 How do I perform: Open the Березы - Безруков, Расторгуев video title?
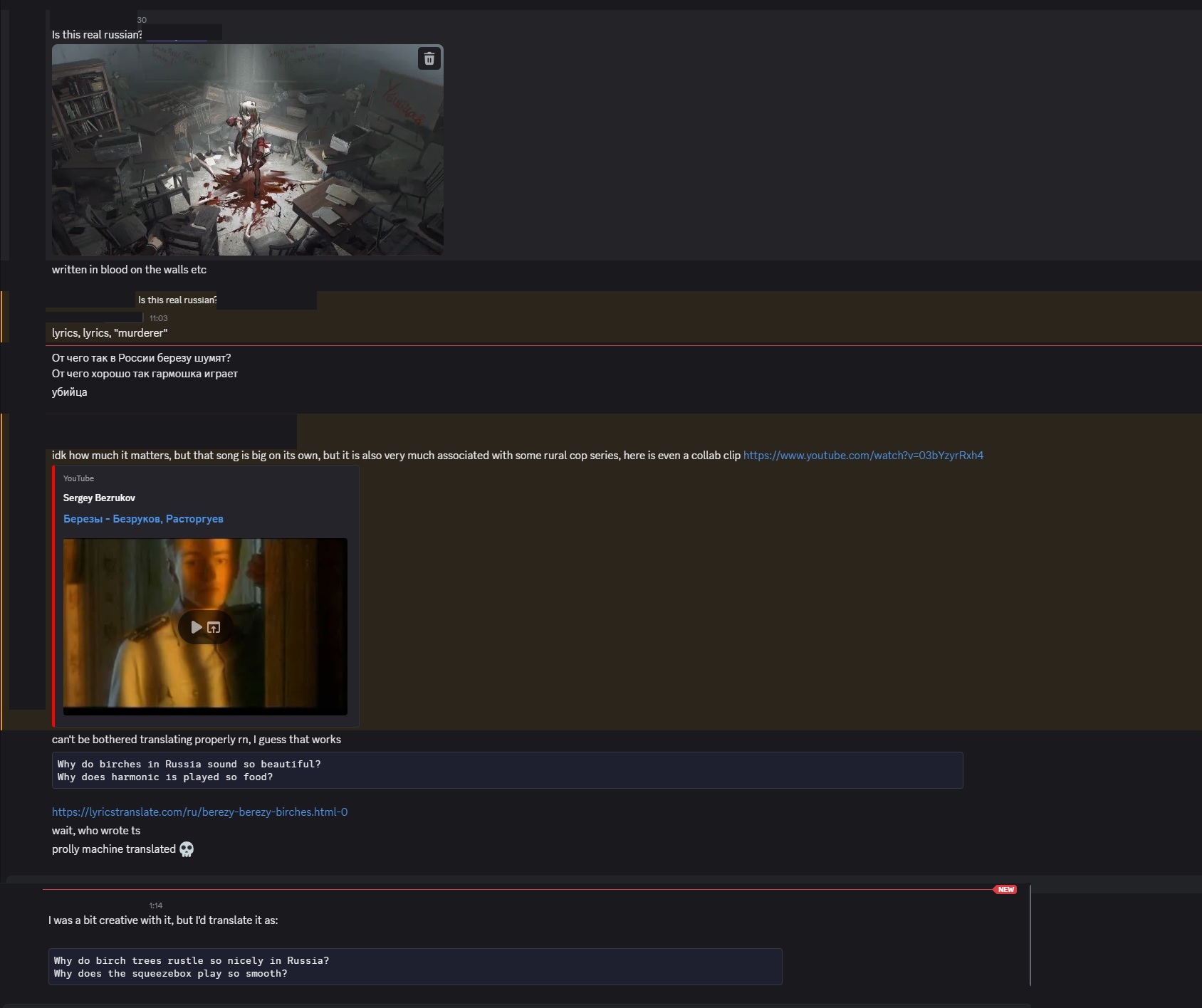click(x=143, y=519)
